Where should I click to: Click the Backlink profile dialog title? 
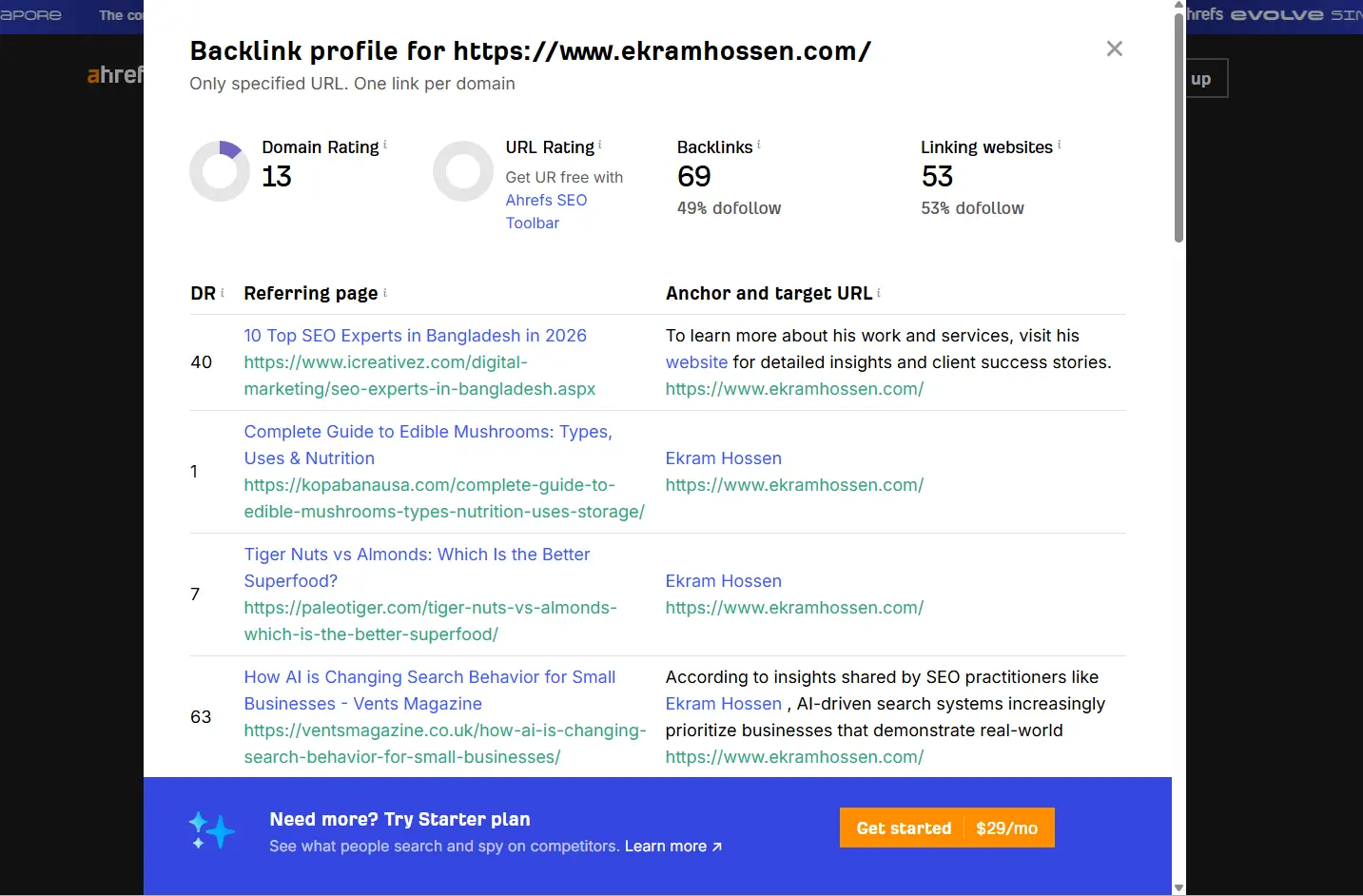point(530,50)
